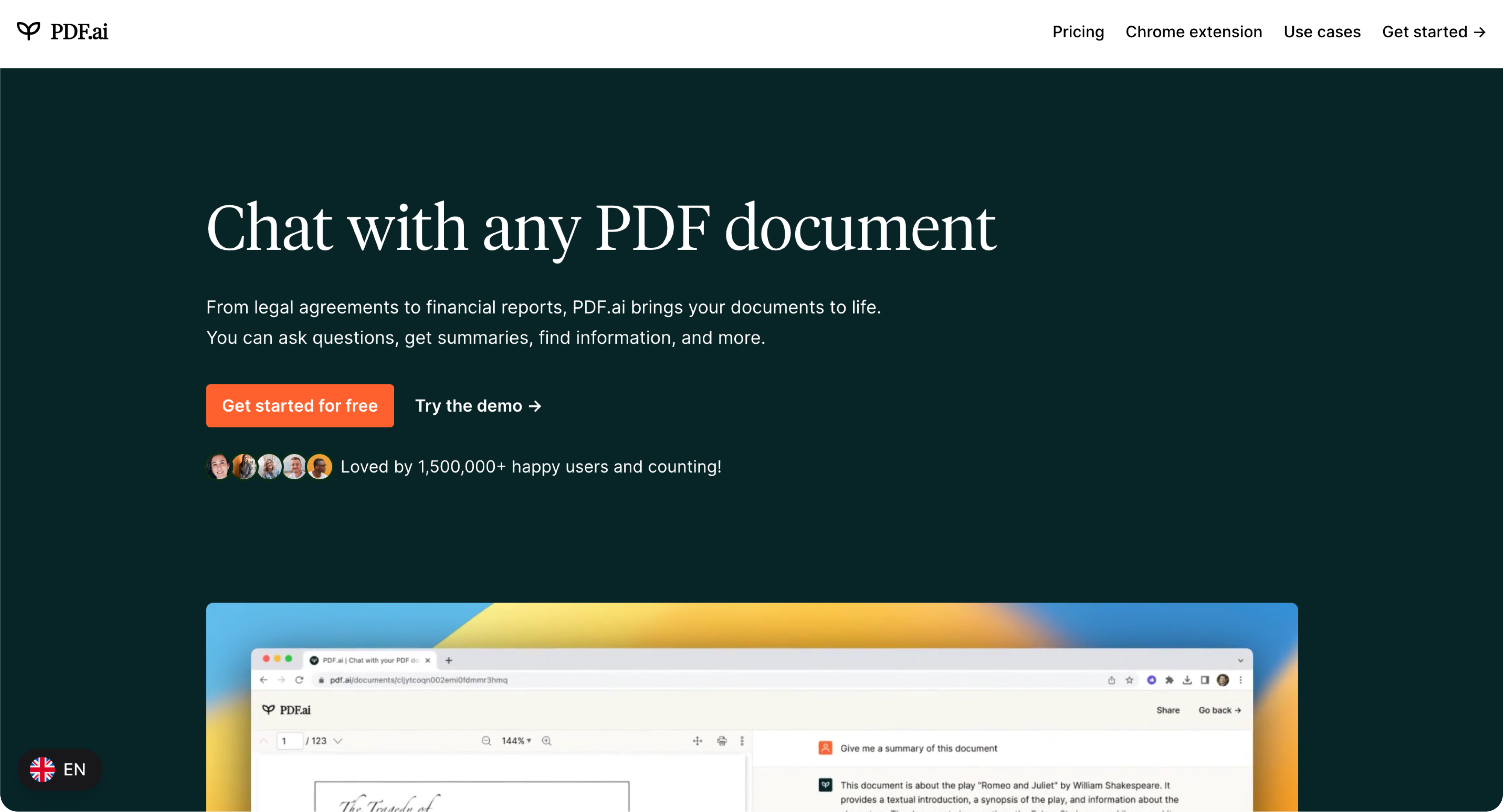Image resolution: width=1504 pixels, height=812 pixels.
Task: Click the zoom out magnifier in demo viewer
Action: 486,741
